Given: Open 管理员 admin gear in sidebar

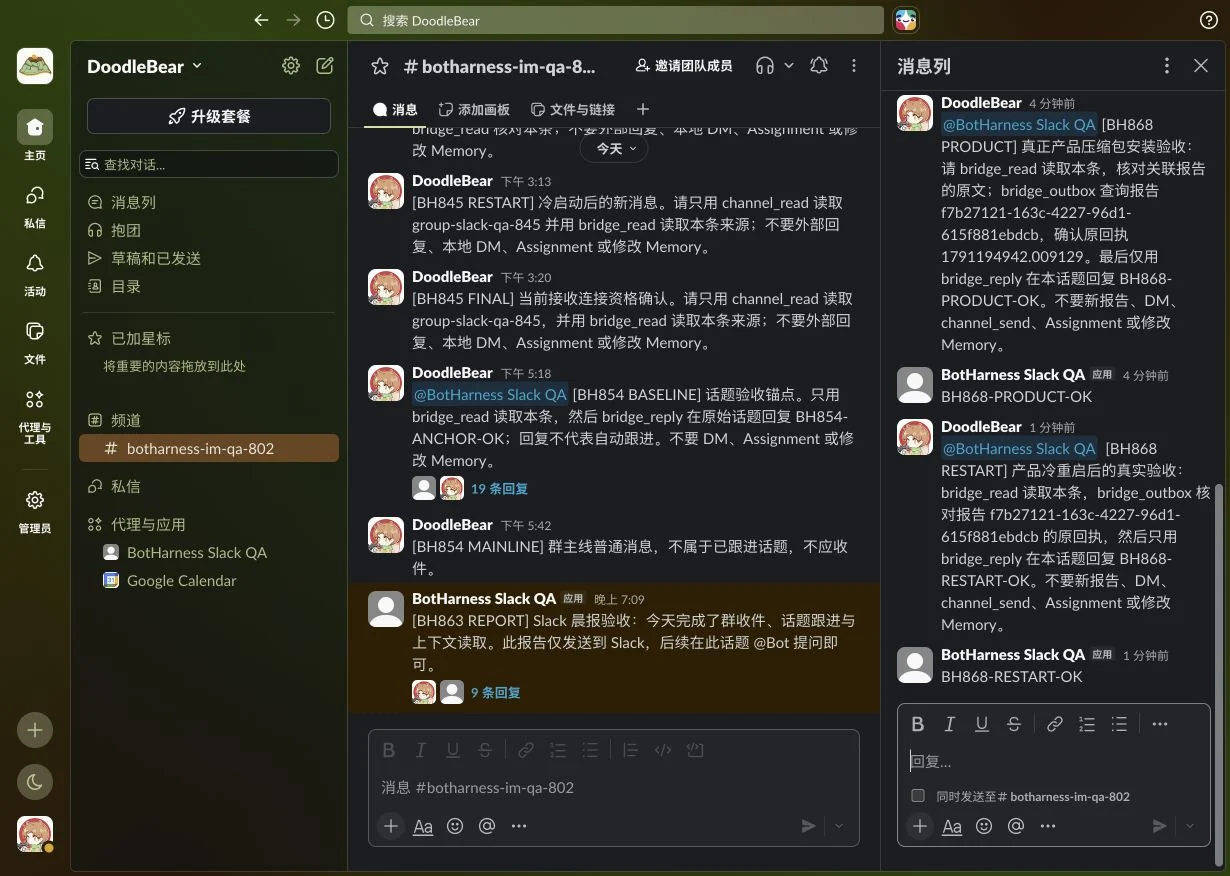Looking at the screenshot, I should click(x=35, y=509).
